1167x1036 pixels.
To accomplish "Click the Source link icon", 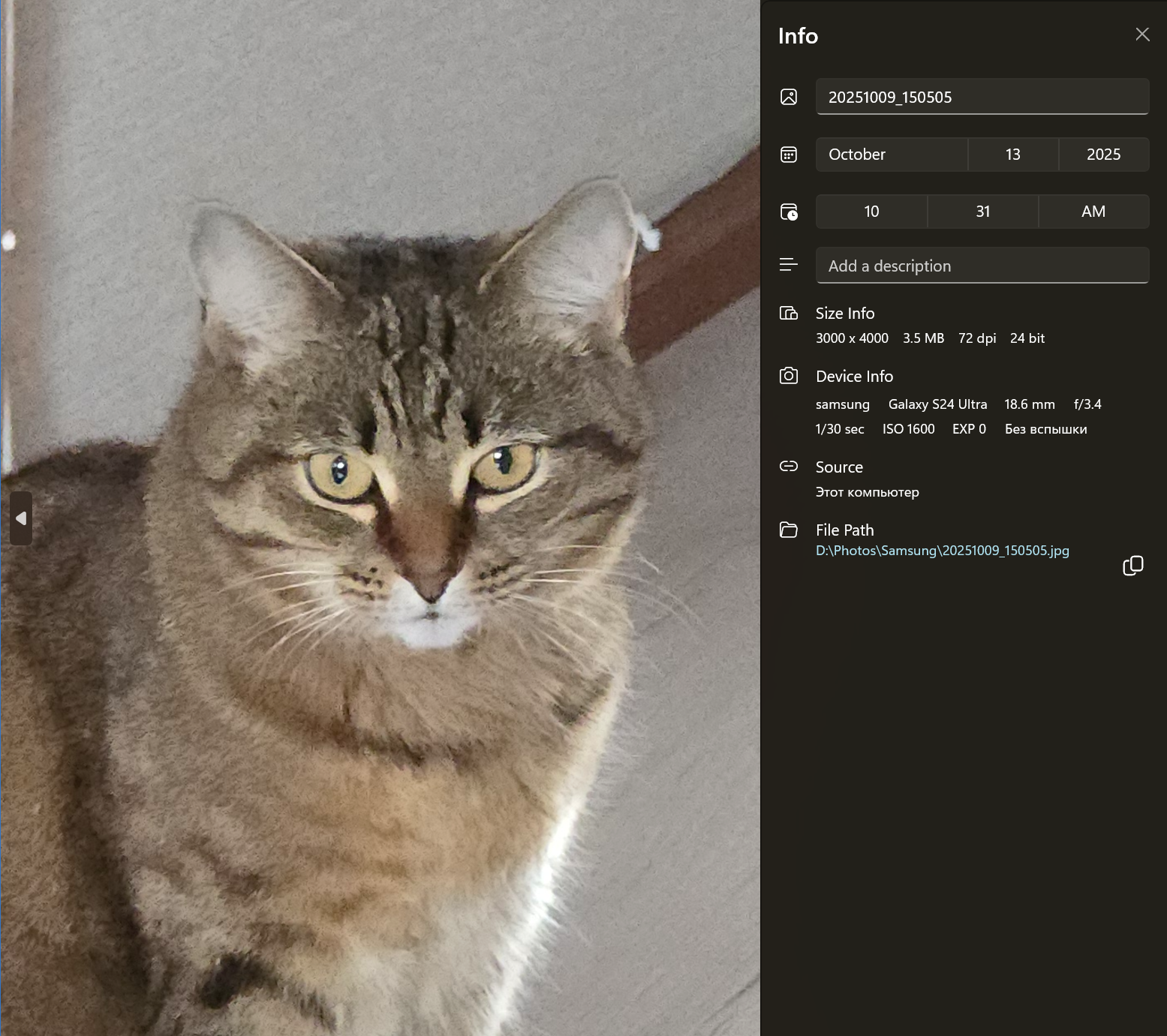I will [788, 467].
